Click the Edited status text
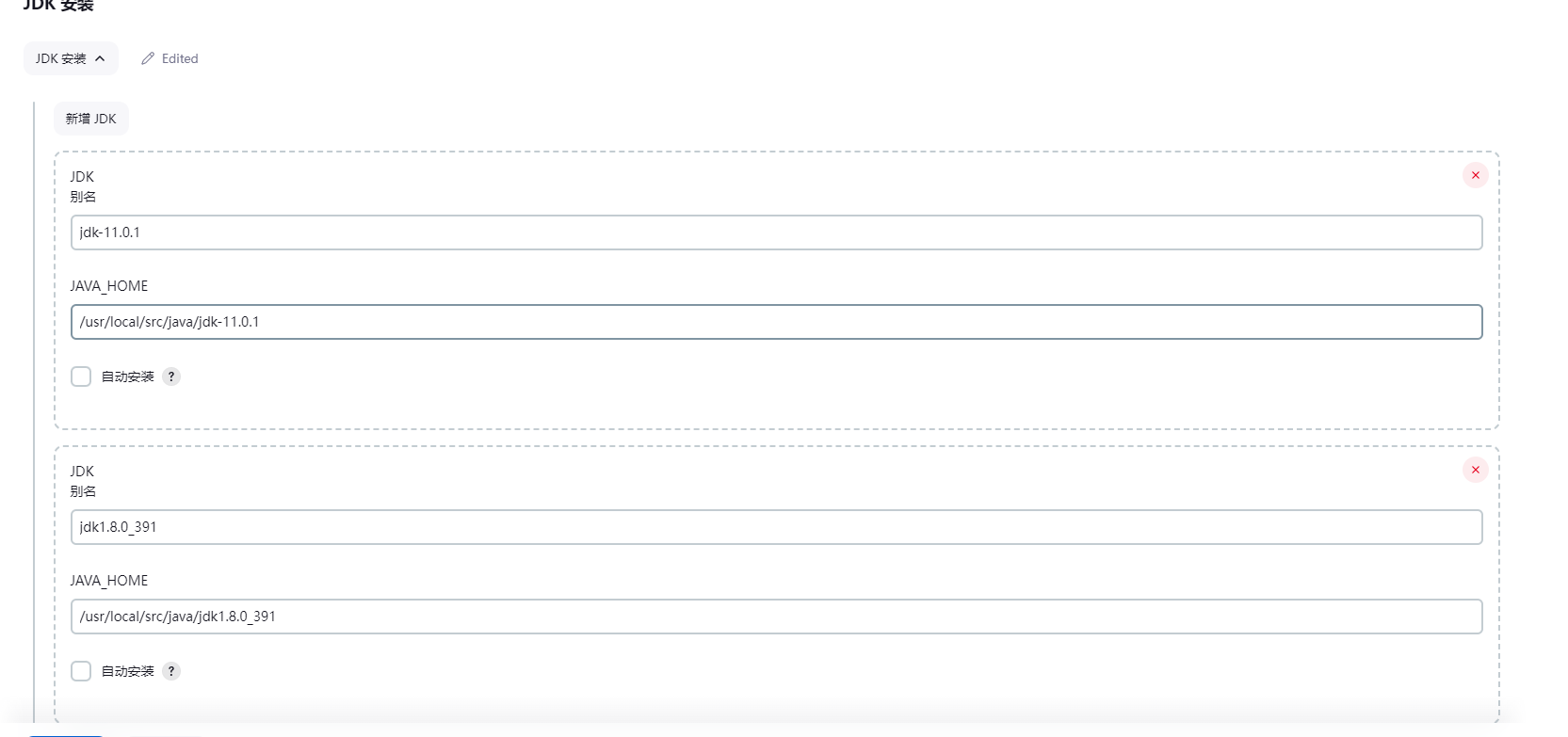 click(180, 58)
